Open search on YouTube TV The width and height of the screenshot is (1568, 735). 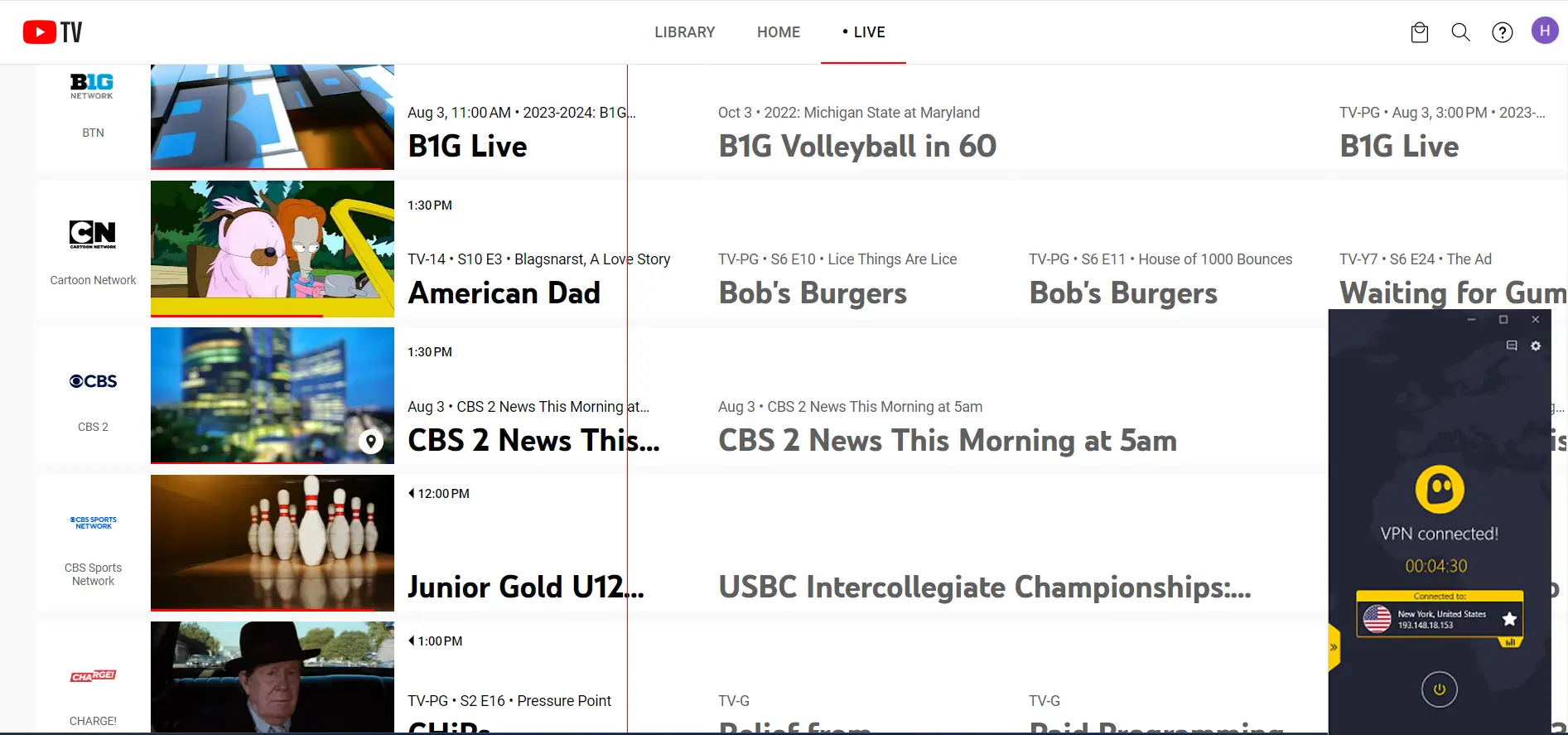click(x=1460, y=32)
